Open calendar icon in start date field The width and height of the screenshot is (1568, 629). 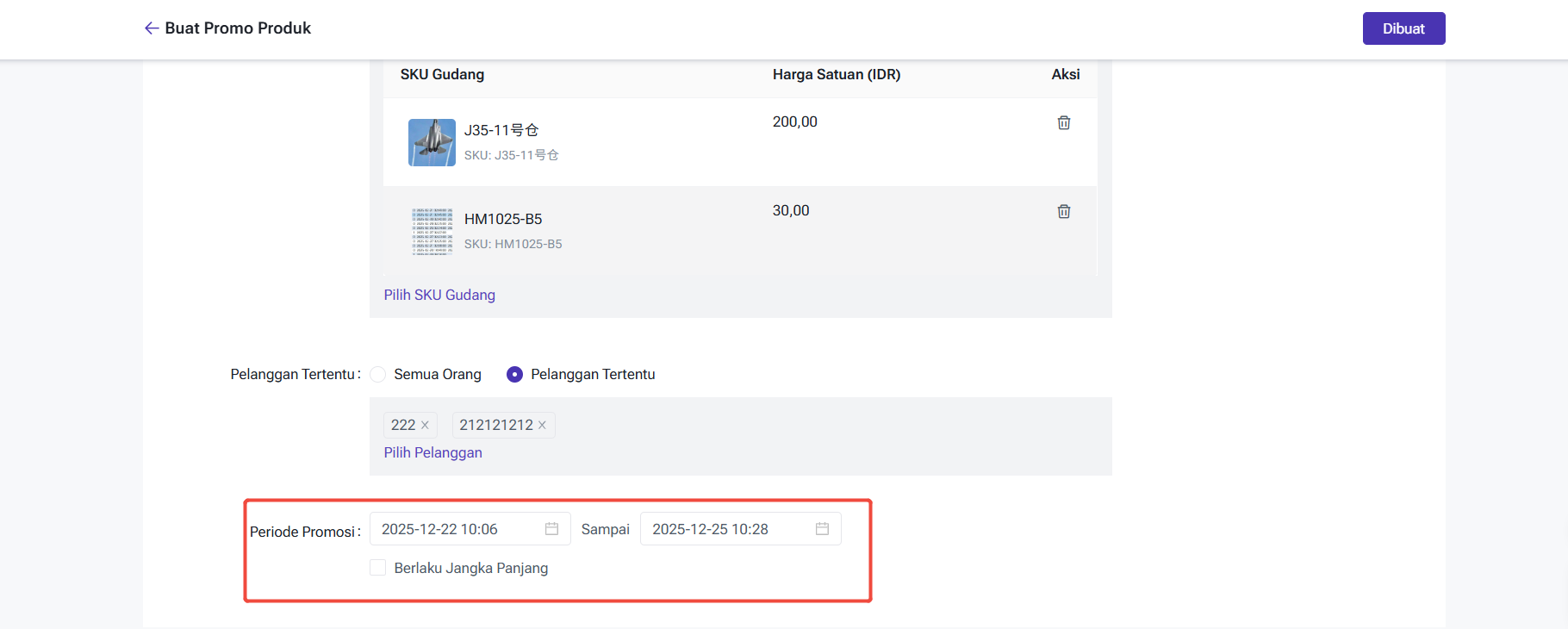[551, 529]
